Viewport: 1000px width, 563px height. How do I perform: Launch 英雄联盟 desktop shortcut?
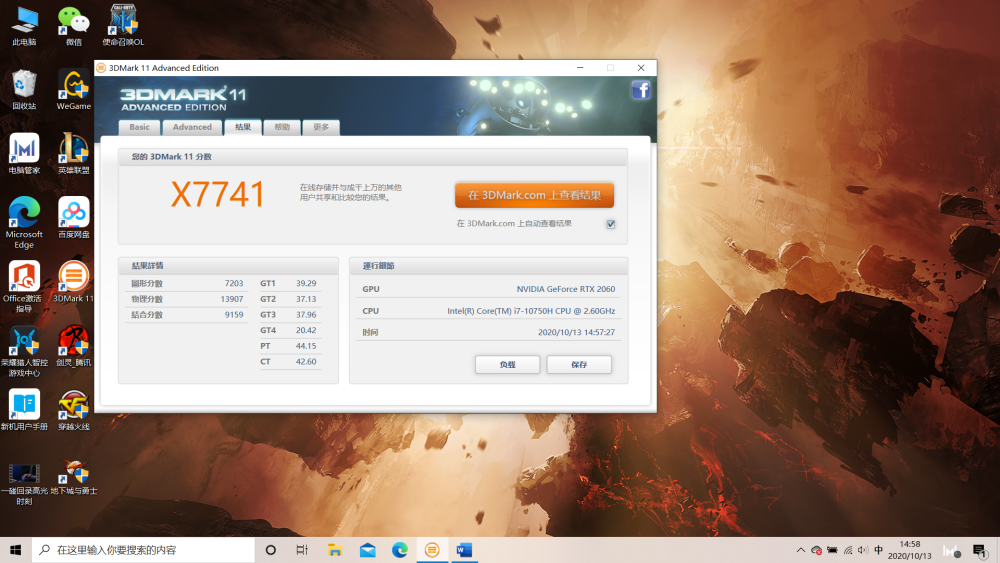pyautogui.click(x=74, y=154)
